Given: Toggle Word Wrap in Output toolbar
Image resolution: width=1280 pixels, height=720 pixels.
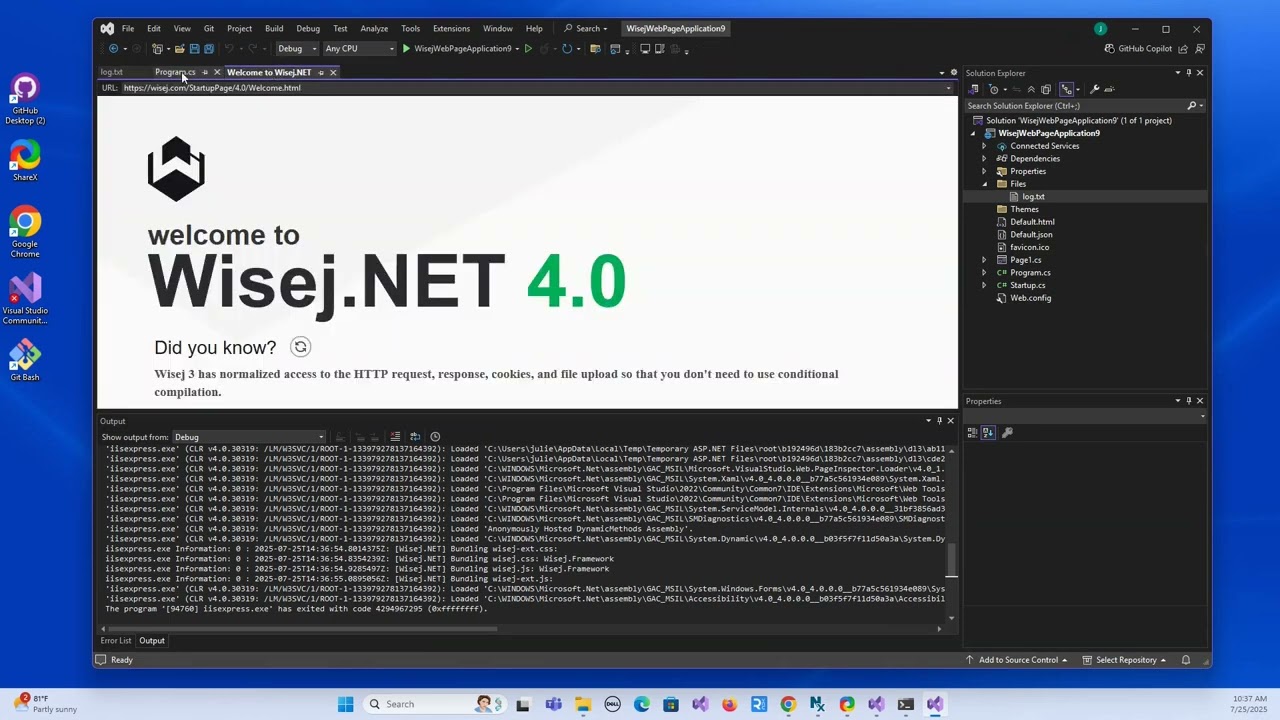Looking at the screenshot, I should click(x=415, y=437).
